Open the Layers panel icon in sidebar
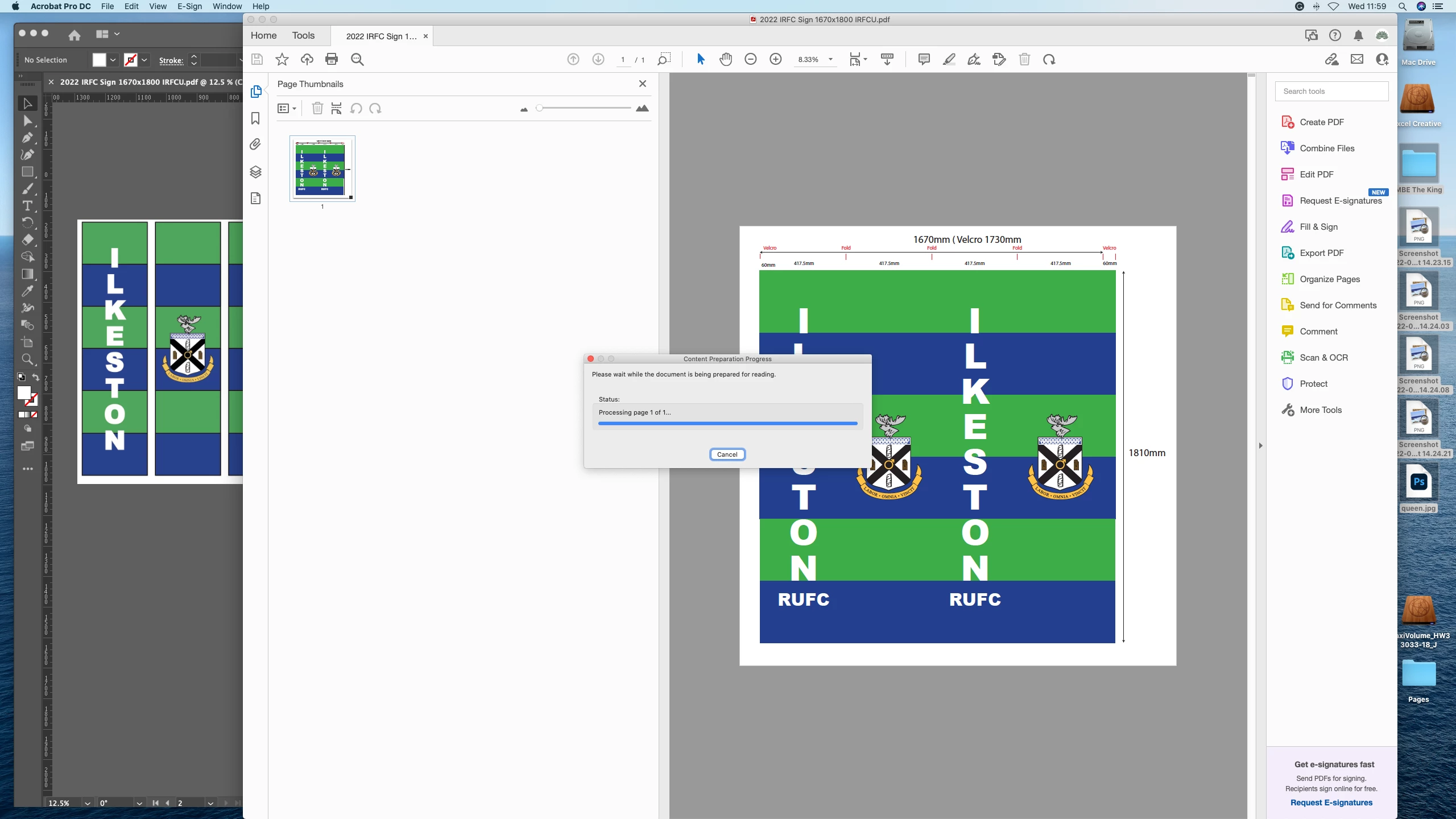The width and height of the screenshot is (1456, 819). coord(255,172)
